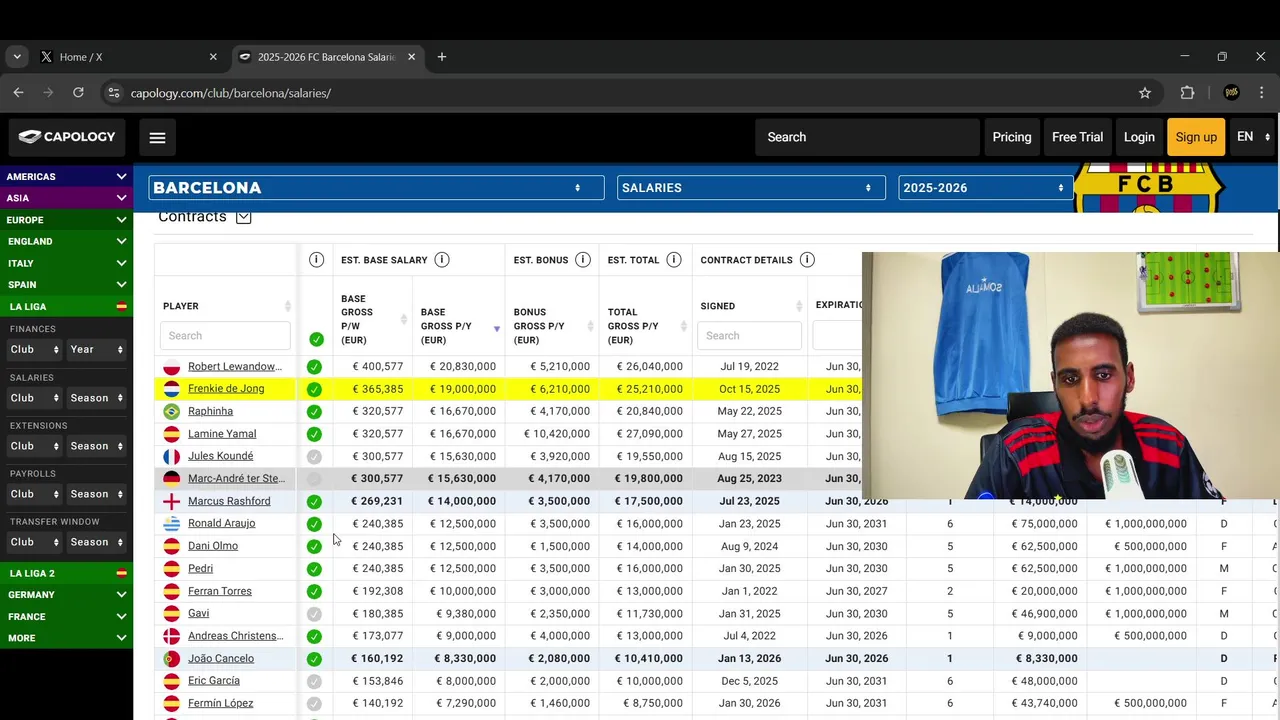Click the browser address bar URL
This screenshot has height=720, width=1280.
tap(230, 93)
